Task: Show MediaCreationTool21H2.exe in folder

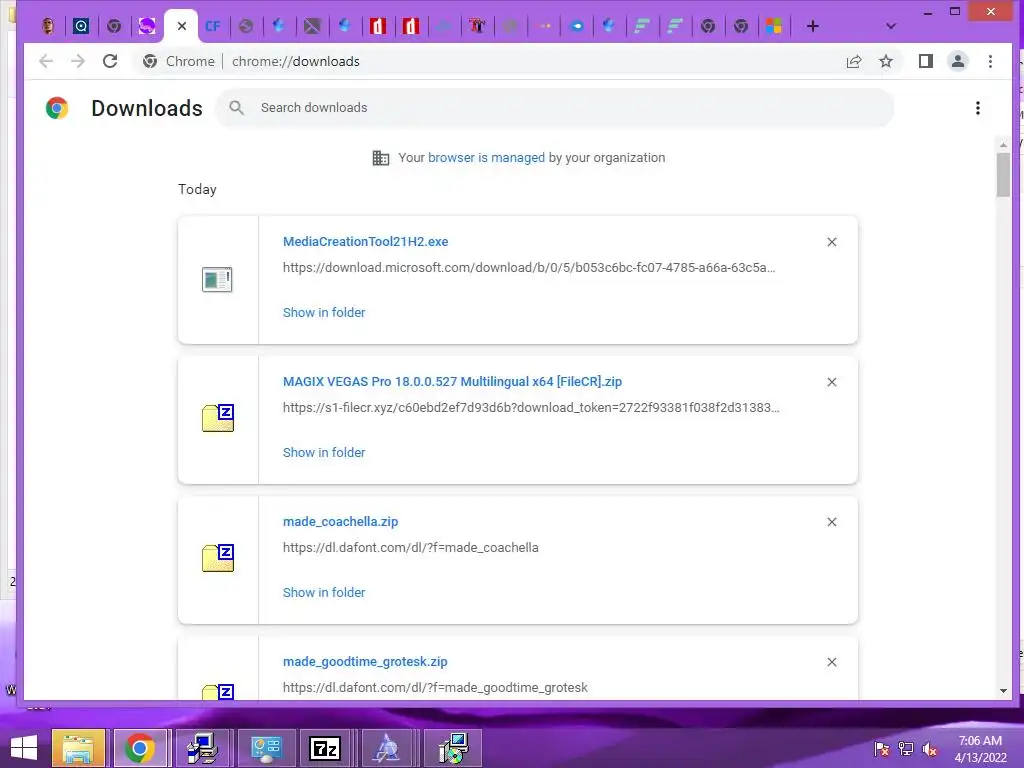Action: pyautogui.click(x=324, y=313)
